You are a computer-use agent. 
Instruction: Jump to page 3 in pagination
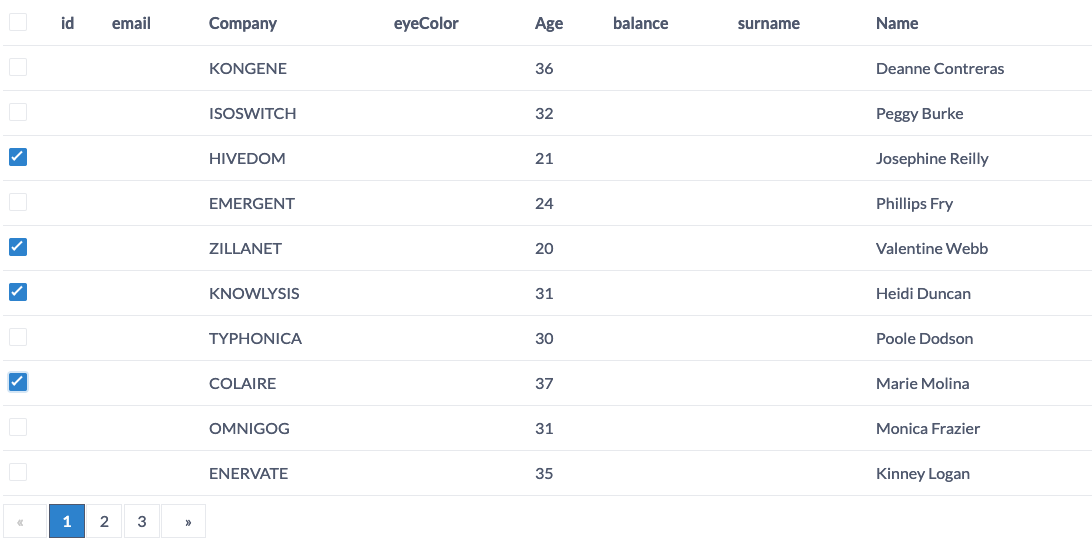(142, 521)
